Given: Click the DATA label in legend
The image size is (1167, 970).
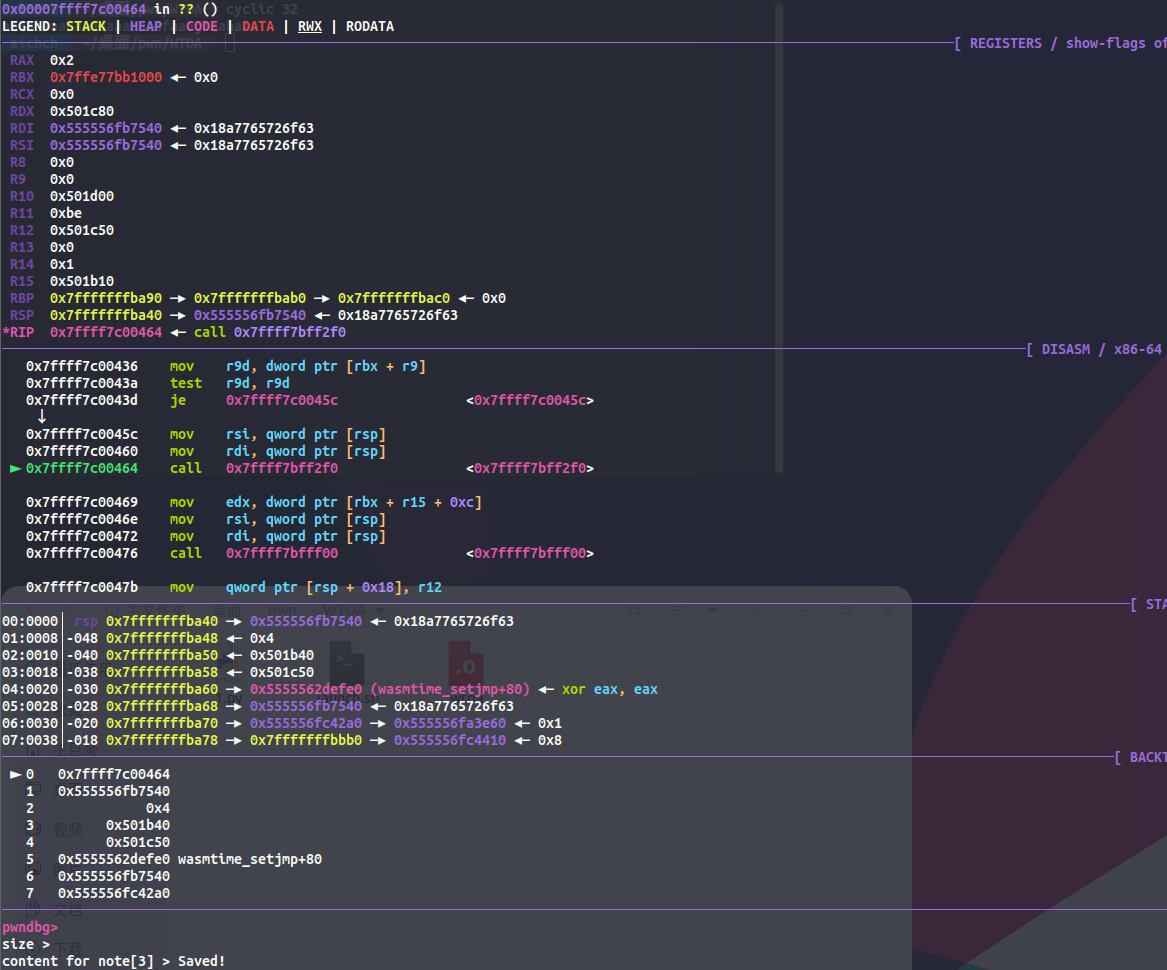Looking at the screenshot, I should pos(258,27).
